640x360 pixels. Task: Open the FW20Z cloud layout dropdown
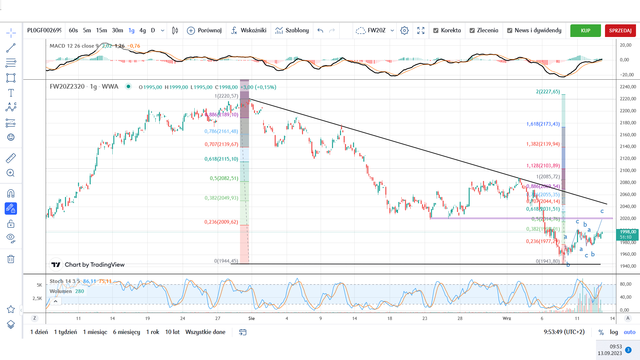375,31
